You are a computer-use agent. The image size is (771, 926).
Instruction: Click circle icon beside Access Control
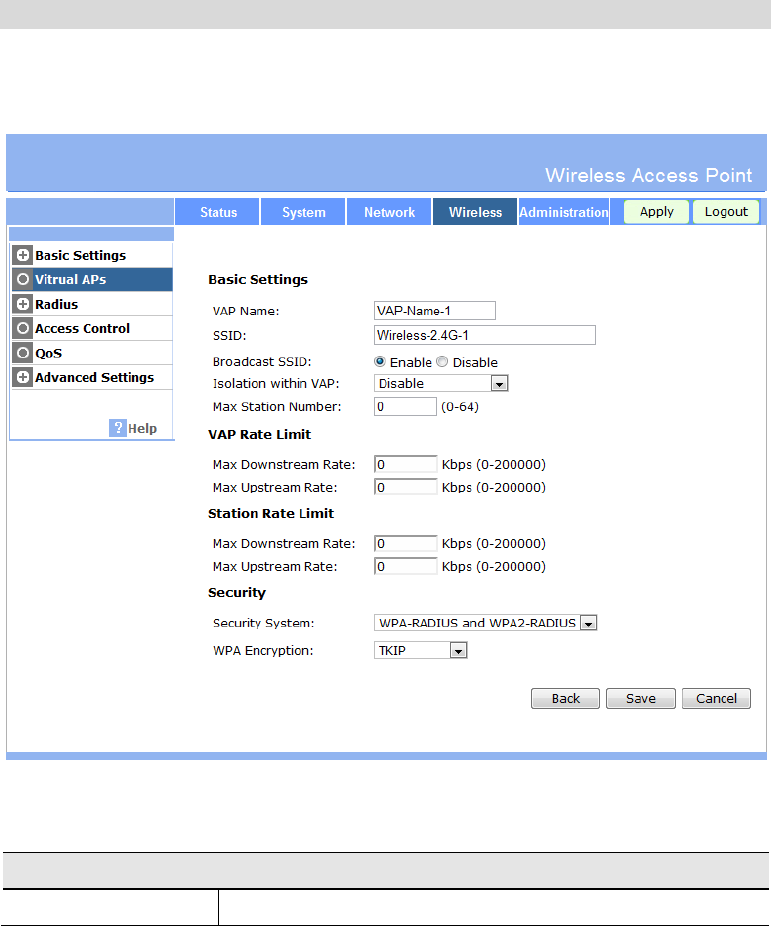[22, 328]
